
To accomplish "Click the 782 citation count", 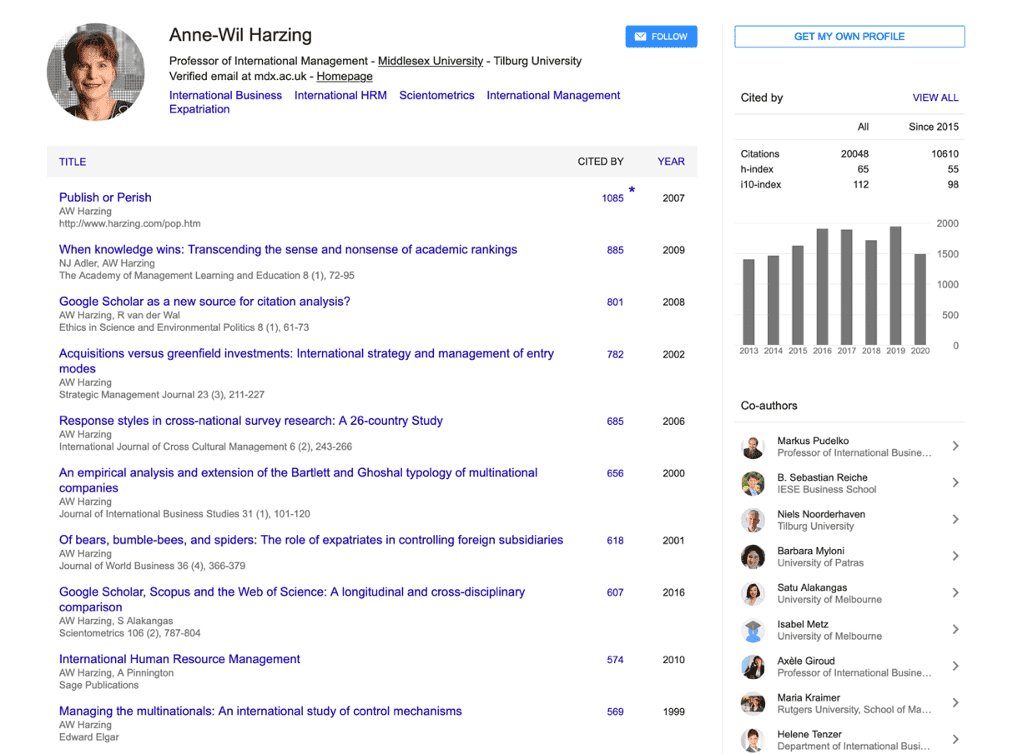I will [x=615, y=355].
